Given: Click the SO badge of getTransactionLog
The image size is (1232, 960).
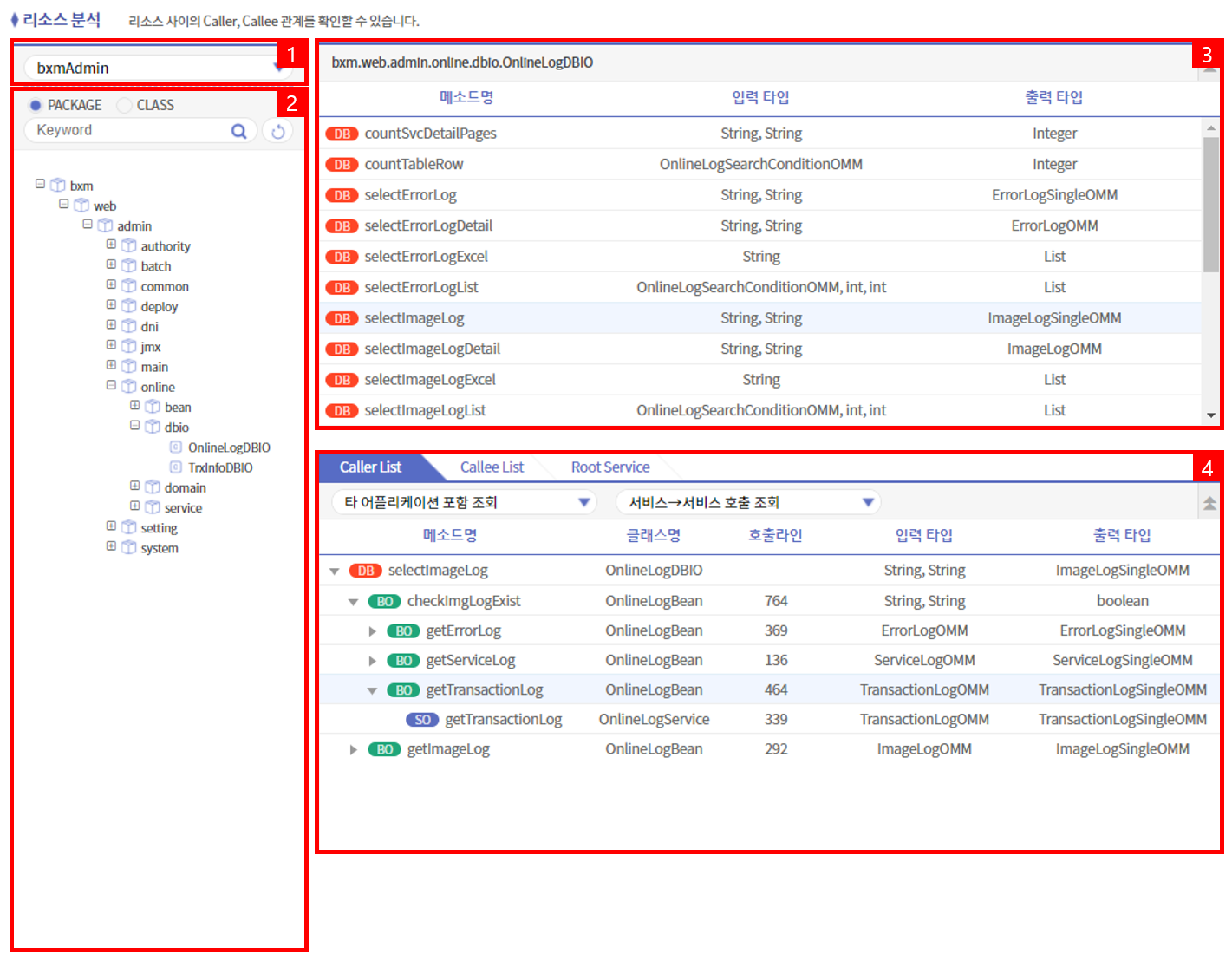Looking at the screenshot, I should [422, 720].
